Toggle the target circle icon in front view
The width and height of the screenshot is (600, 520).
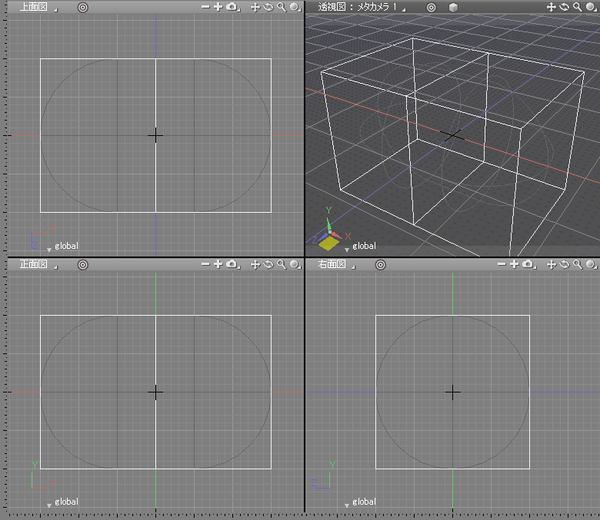coord(83,264)
